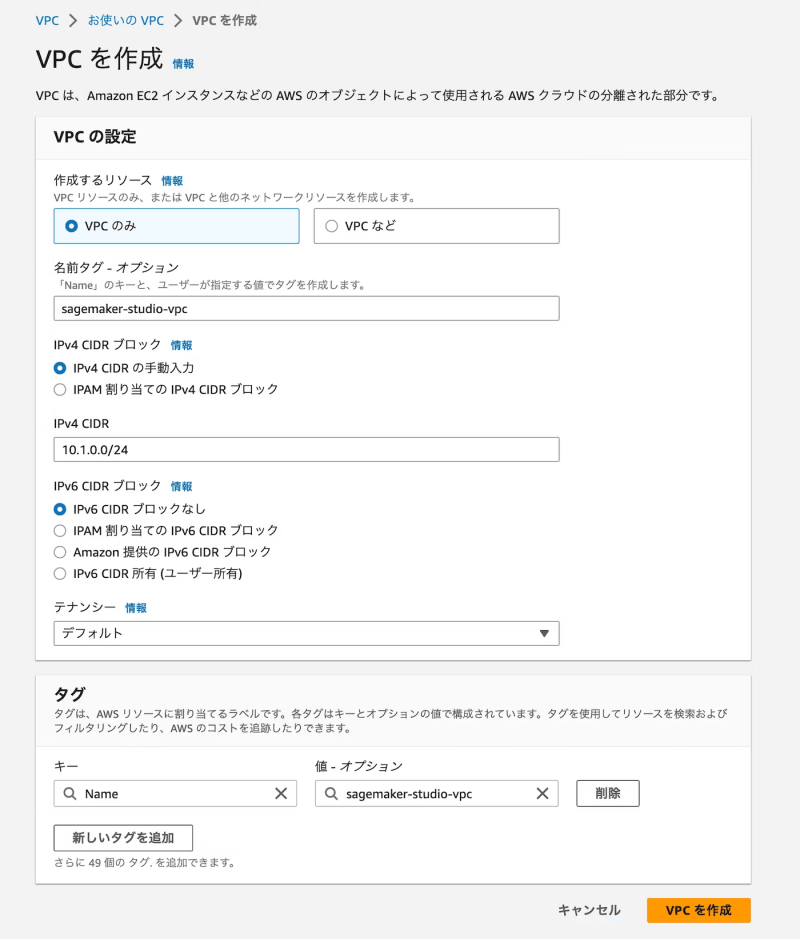Open 情報 link beside 作成するリソース
This screenshot has width=800, height=939.
(x=172, y=181)
